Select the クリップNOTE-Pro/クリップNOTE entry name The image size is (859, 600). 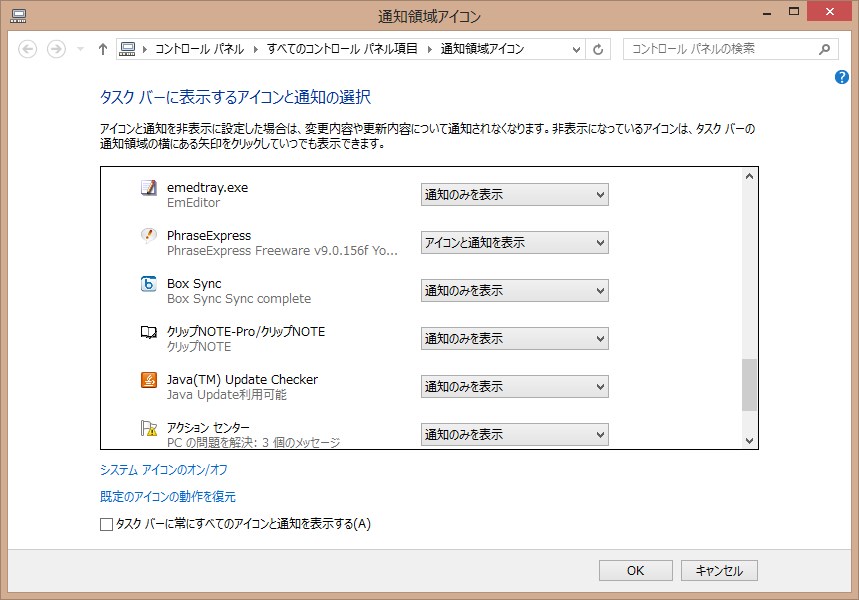(x=246, y=332)
